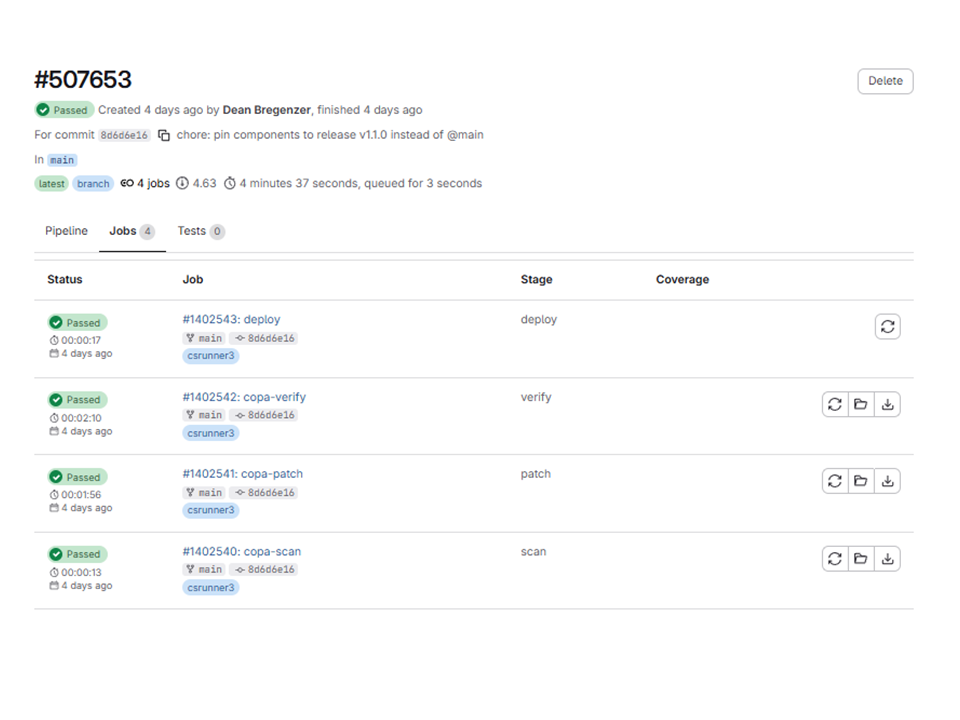This screenshot has width=960, height=720.
Task: Click 8d6d6e16 commit on deploy job
Action: click(x=264, y=338)
